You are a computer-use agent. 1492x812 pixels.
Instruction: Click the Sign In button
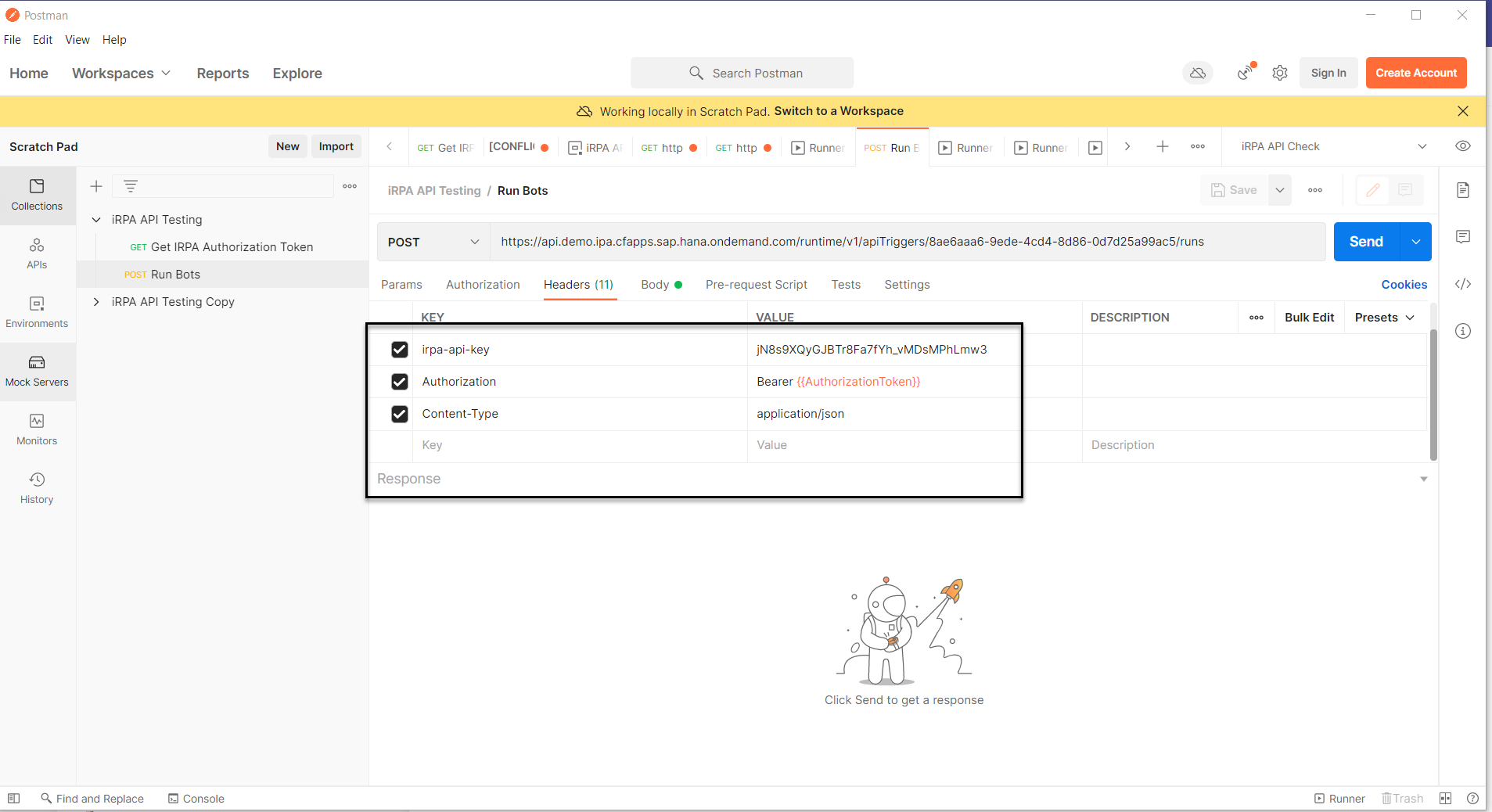pyautogui.click(x=1328, y=73)
